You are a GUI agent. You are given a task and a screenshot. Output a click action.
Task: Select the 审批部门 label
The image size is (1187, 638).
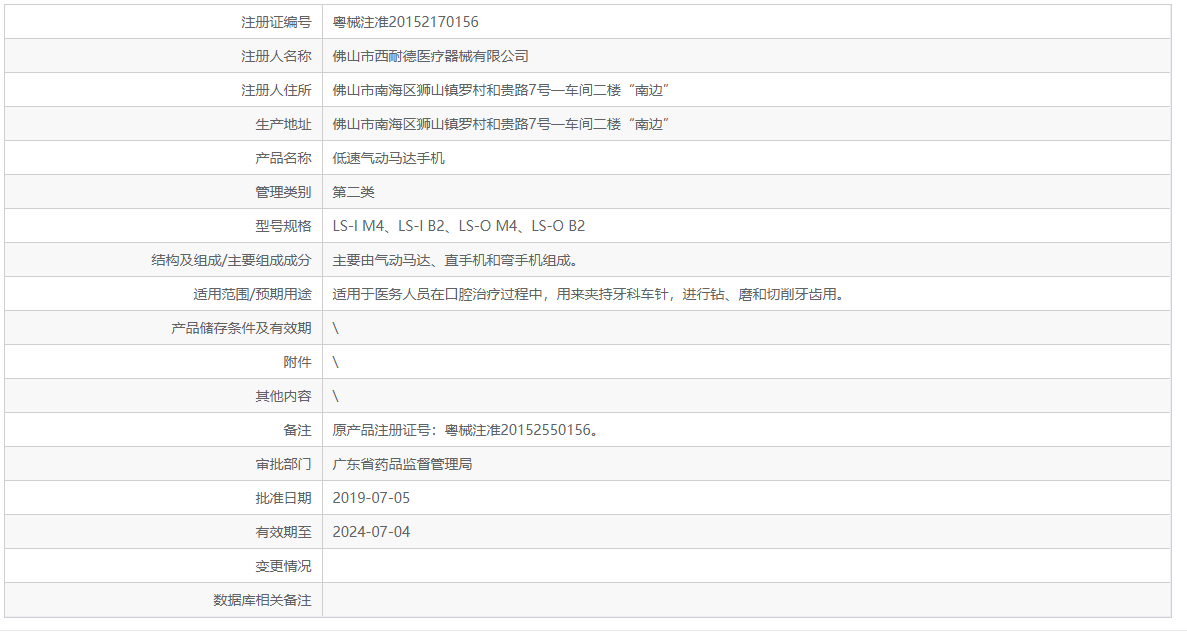[x=283, y=464]
